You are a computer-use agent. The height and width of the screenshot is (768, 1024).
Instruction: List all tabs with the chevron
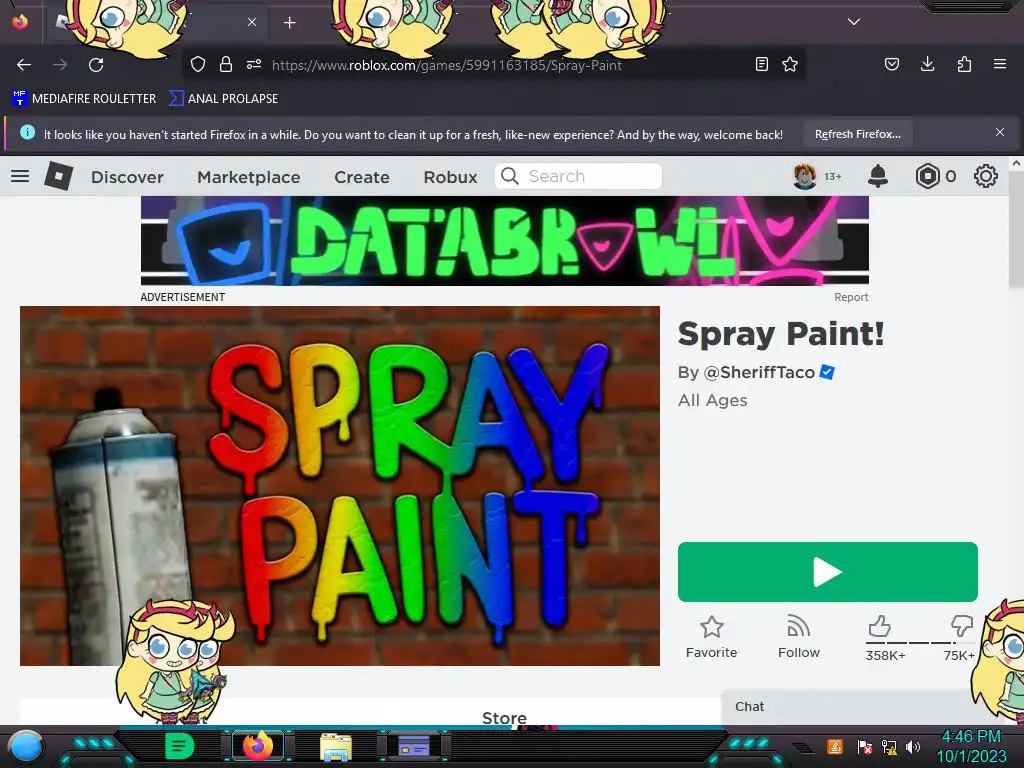pyautogui.click(x=854, y=22)
